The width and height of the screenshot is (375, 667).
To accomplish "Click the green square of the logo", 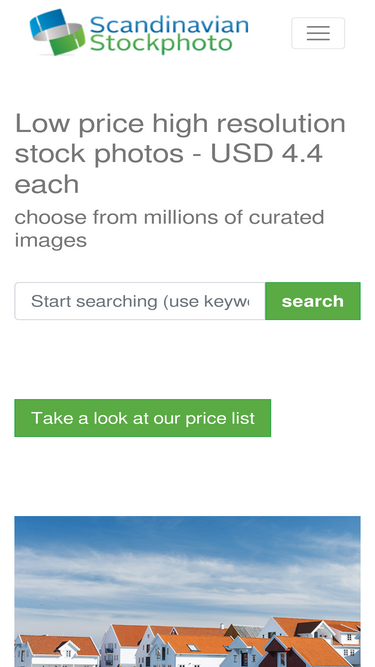I will [68, 41].
